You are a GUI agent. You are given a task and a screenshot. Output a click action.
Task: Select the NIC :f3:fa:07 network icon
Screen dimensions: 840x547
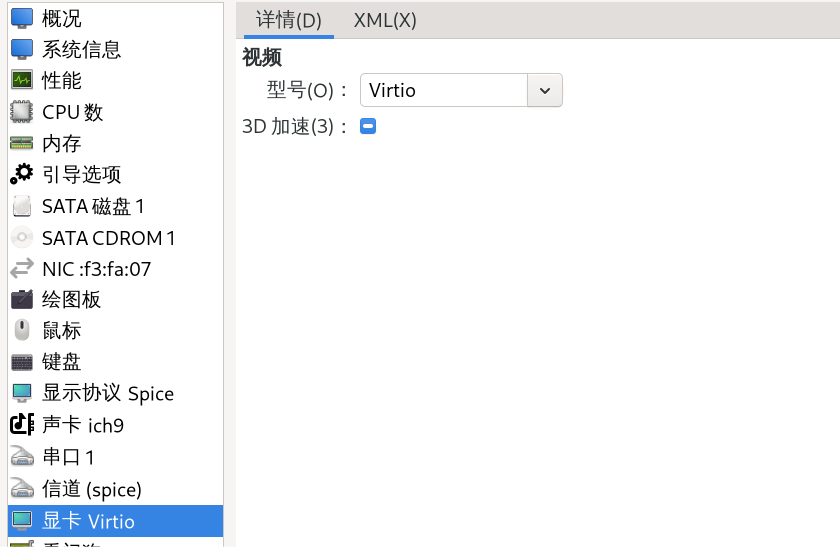point(22,268)
